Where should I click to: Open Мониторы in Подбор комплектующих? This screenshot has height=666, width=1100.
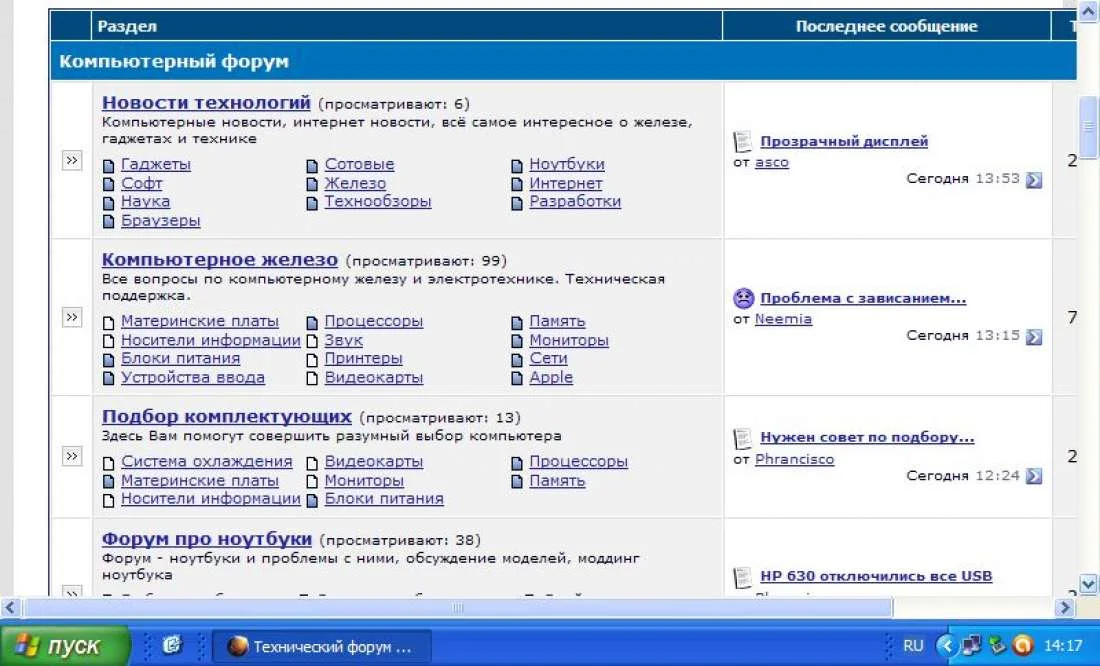click(x=364, y=481)
